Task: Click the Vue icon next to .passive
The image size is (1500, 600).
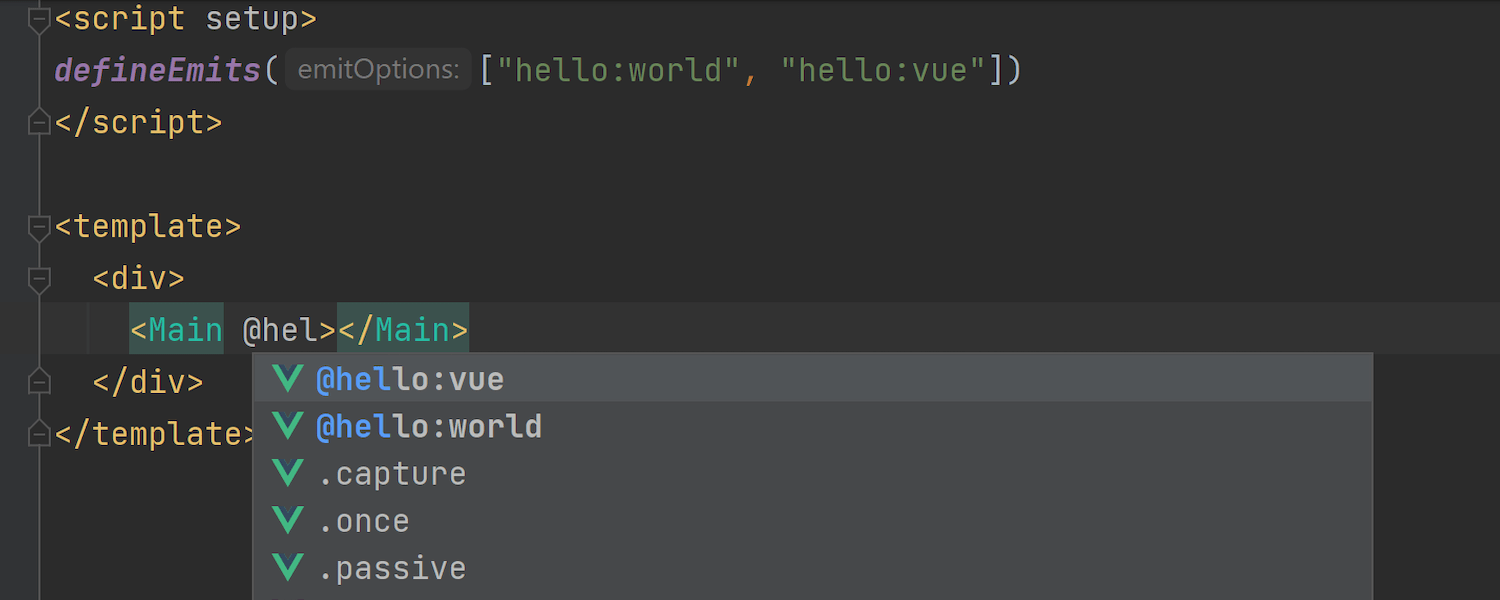Action: [288, 568]
